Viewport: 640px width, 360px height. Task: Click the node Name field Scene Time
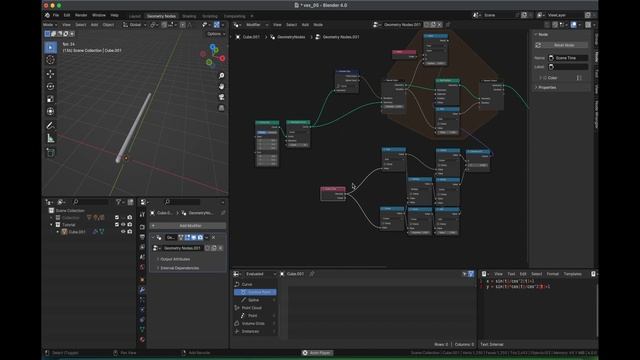(x=567, y=58)
